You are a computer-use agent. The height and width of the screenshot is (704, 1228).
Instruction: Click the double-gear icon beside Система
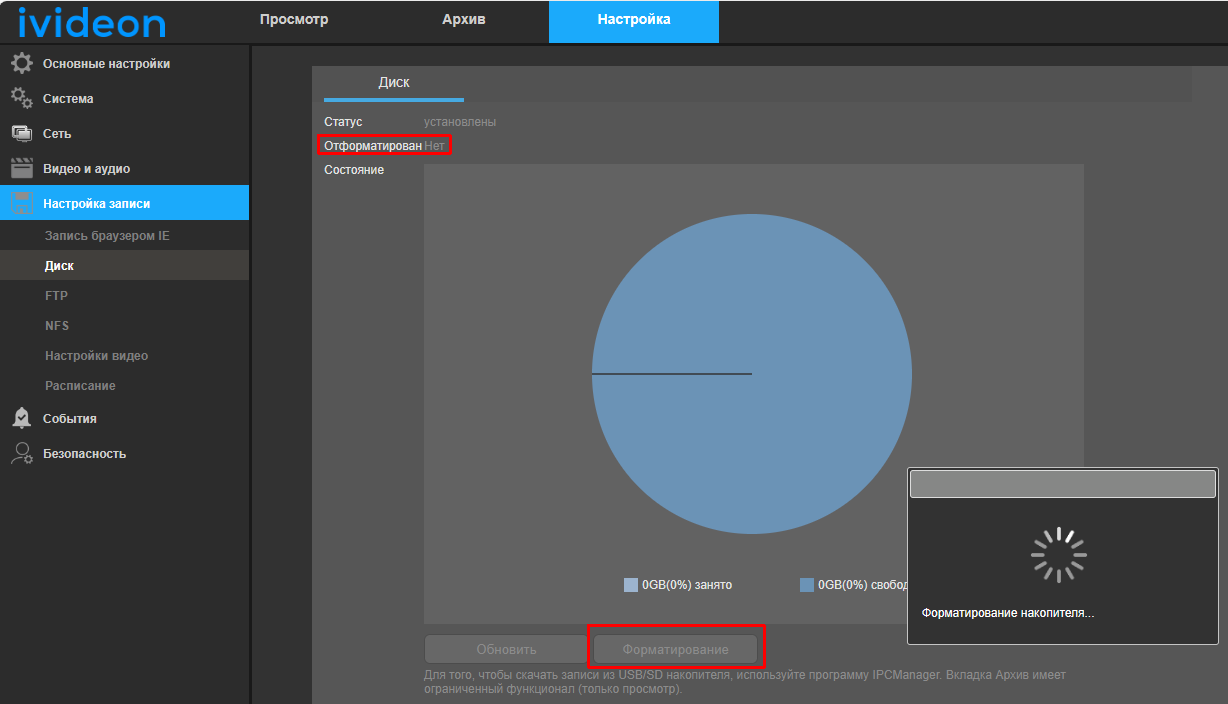tap(22, 98)
